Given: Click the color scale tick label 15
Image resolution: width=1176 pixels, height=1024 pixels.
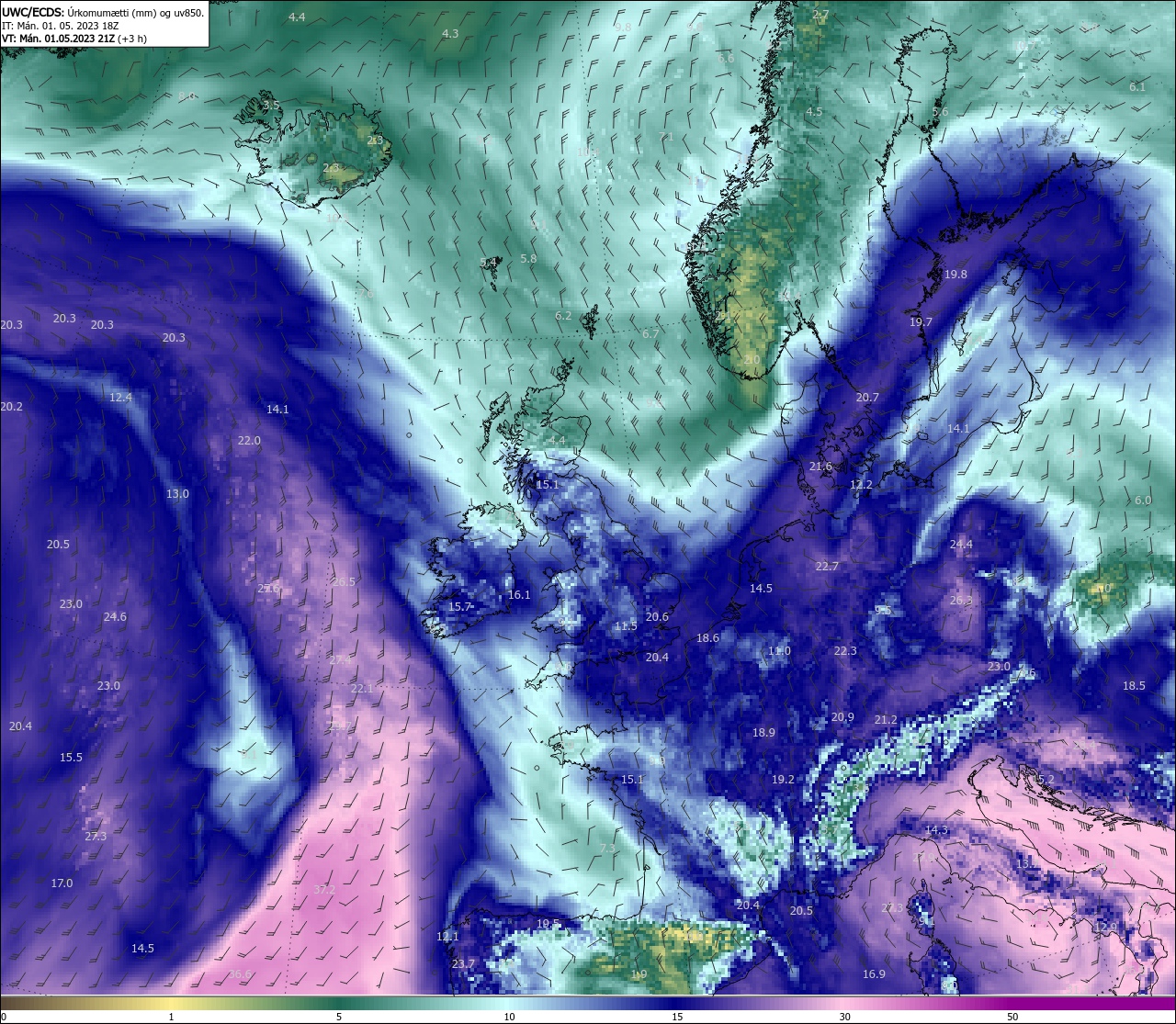Looking at the screenshot, I should (x=676, y=1017).
